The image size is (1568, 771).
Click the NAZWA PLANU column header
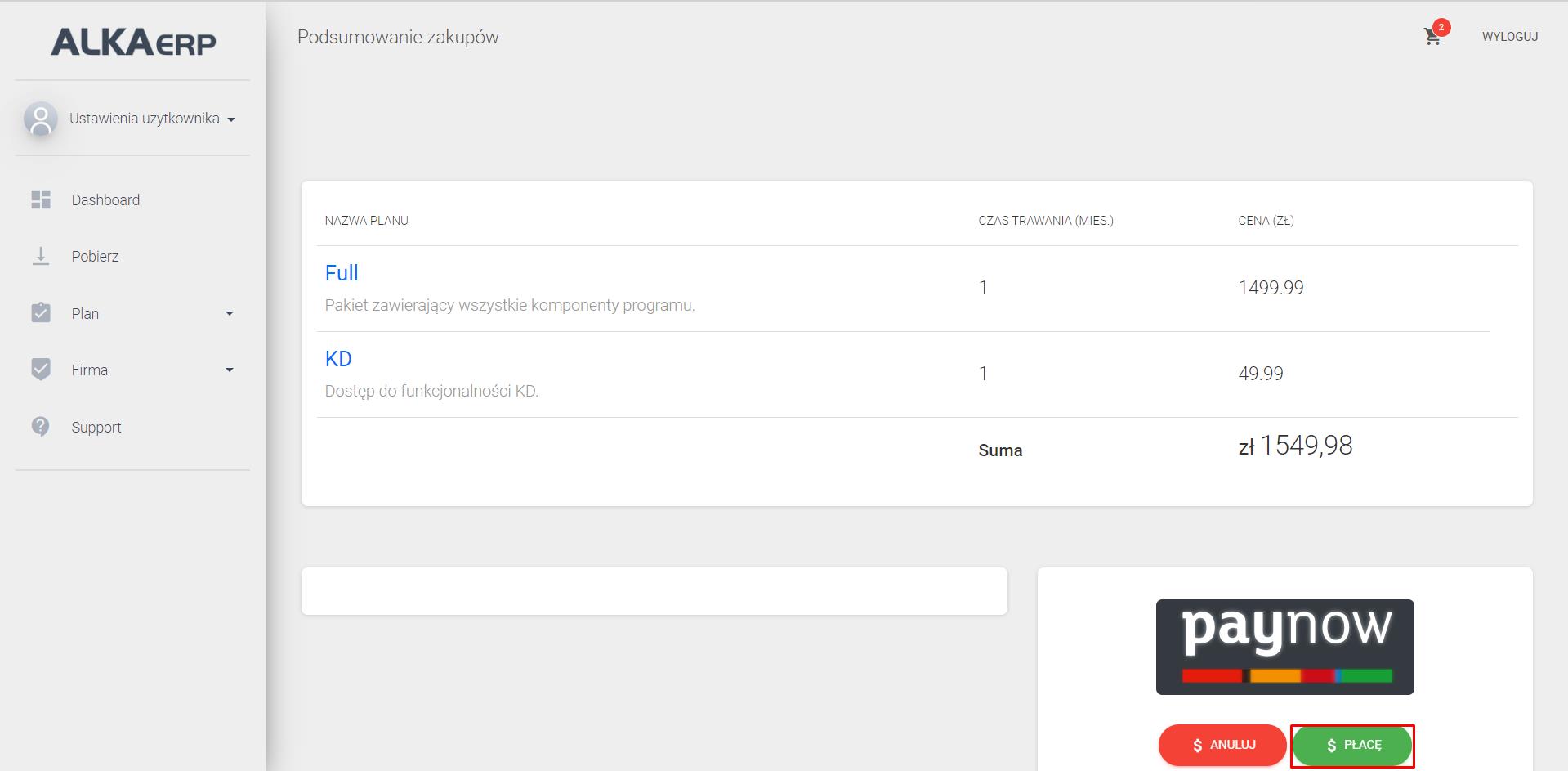click(x=367, y=221)
